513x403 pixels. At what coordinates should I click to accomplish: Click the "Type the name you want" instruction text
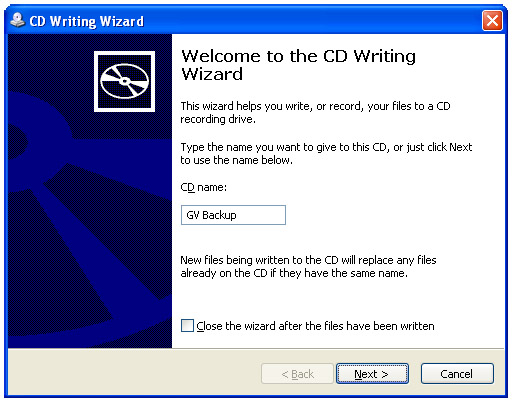[326, 153]
